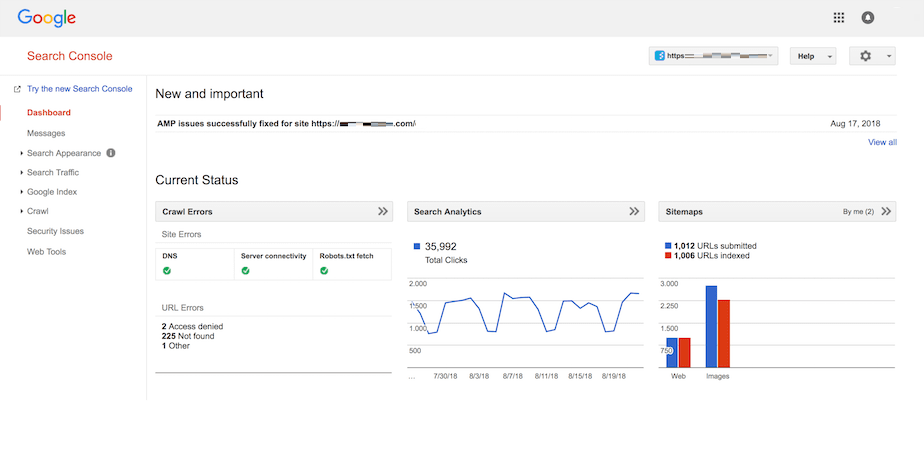The image size is (924, 473).
Task: Open Sitemaps via its double-arrow icon
Action: click(886, 211)
